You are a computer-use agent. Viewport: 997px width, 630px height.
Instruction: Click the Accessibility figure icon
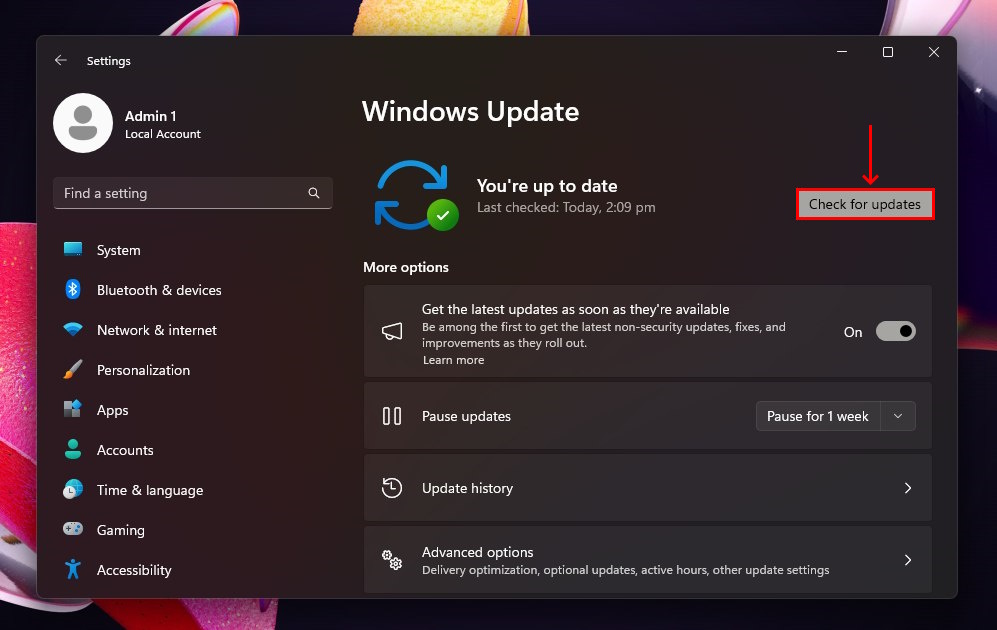point(73,569)
